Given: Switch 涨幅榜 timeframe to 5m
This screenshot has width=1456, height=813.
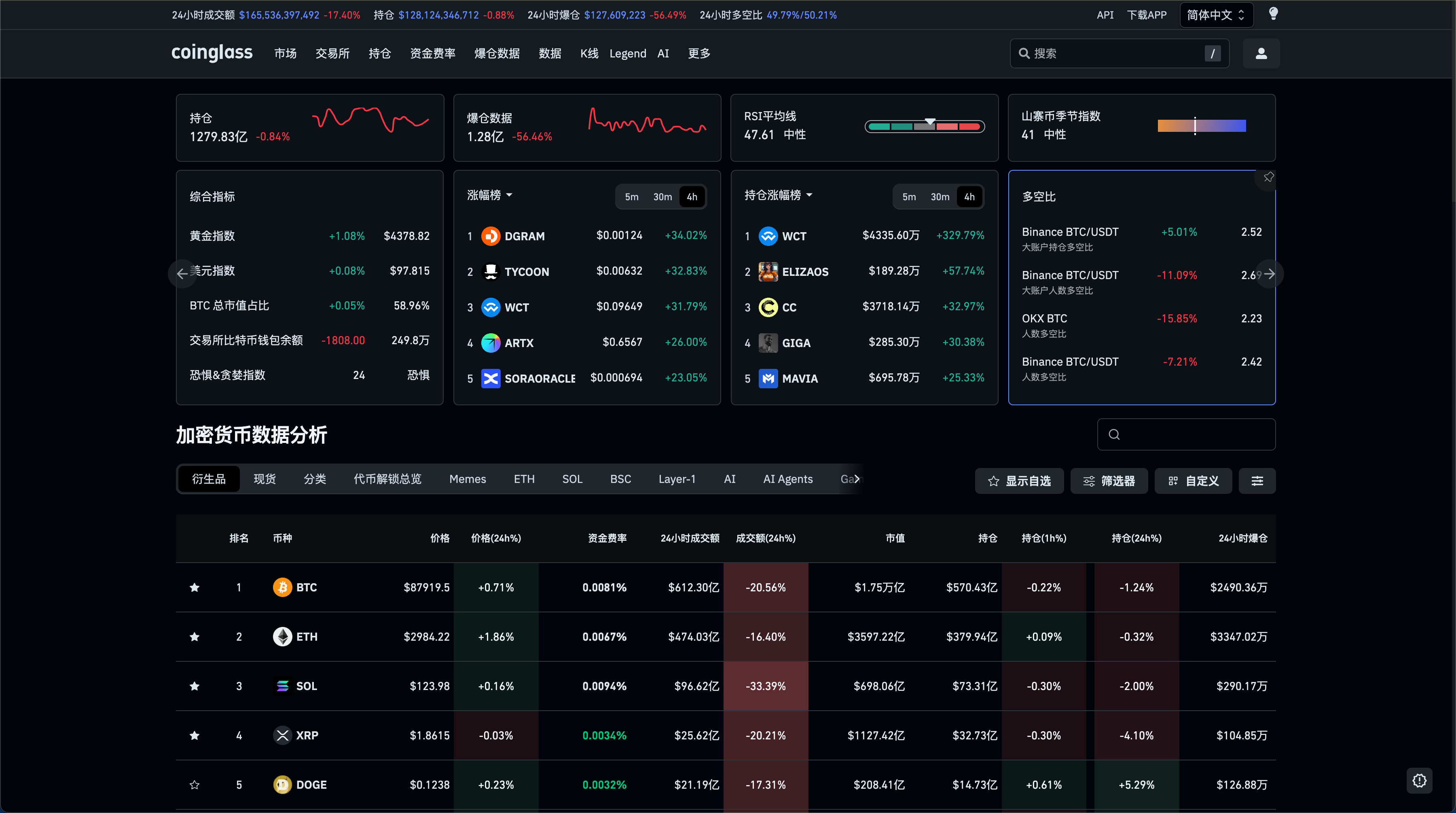Looking at the screenshot, I should point(631,197).
